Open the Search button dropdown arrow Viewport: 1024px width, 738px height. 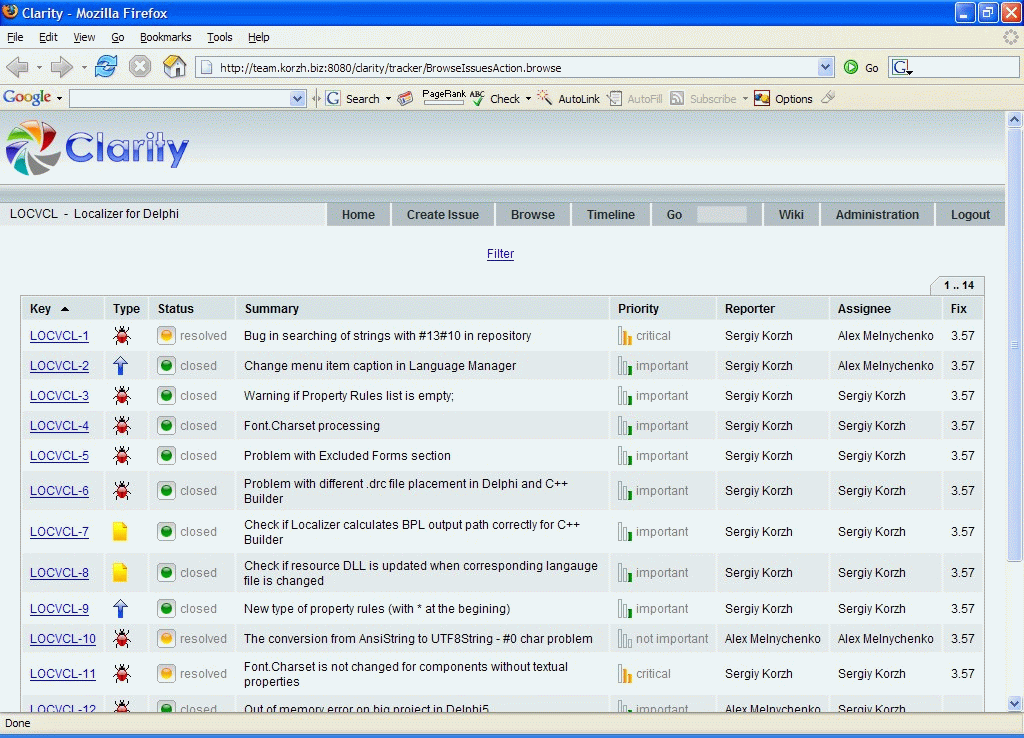(x=388, y=99)
